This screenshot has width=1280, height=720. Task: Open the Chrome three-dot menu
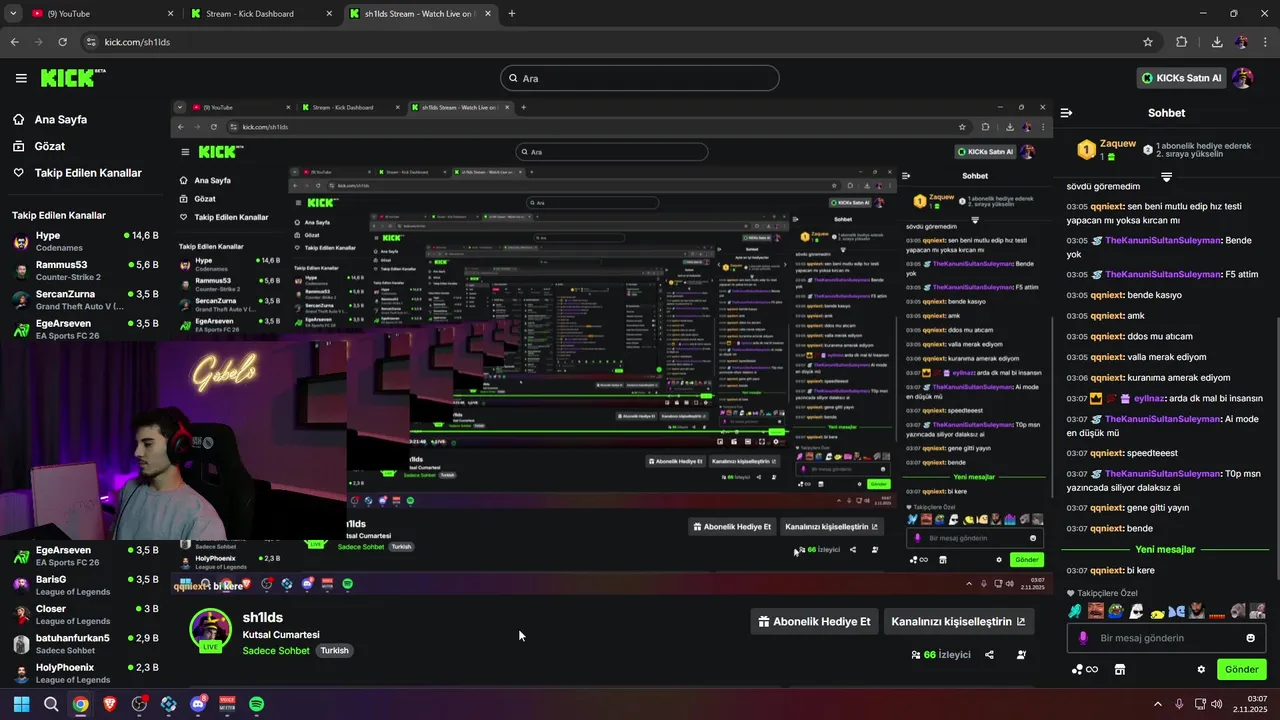tap(1265, 42)
